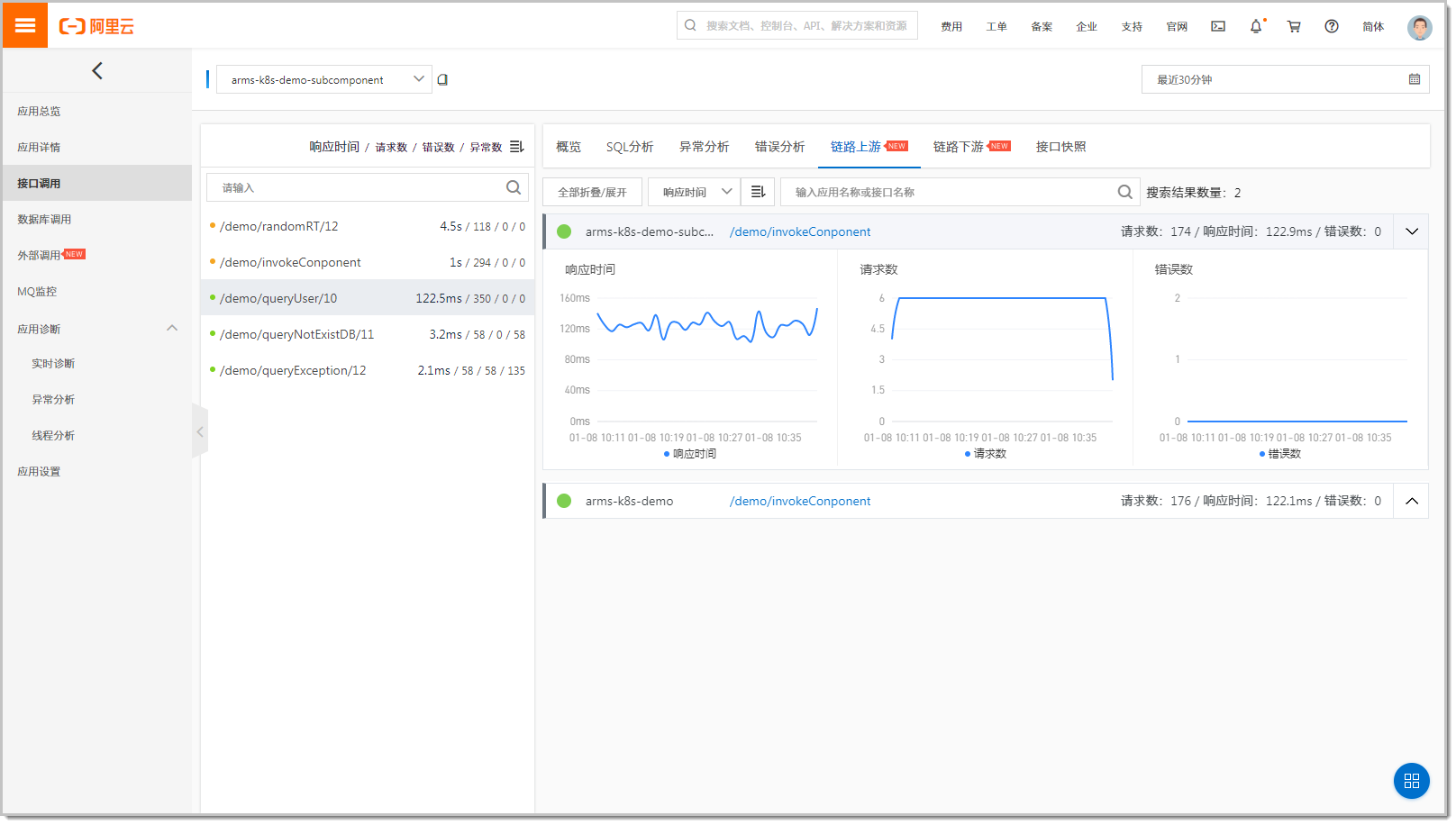
Task: Click the Alibaba Cloud logo
Action: point(96,26)
